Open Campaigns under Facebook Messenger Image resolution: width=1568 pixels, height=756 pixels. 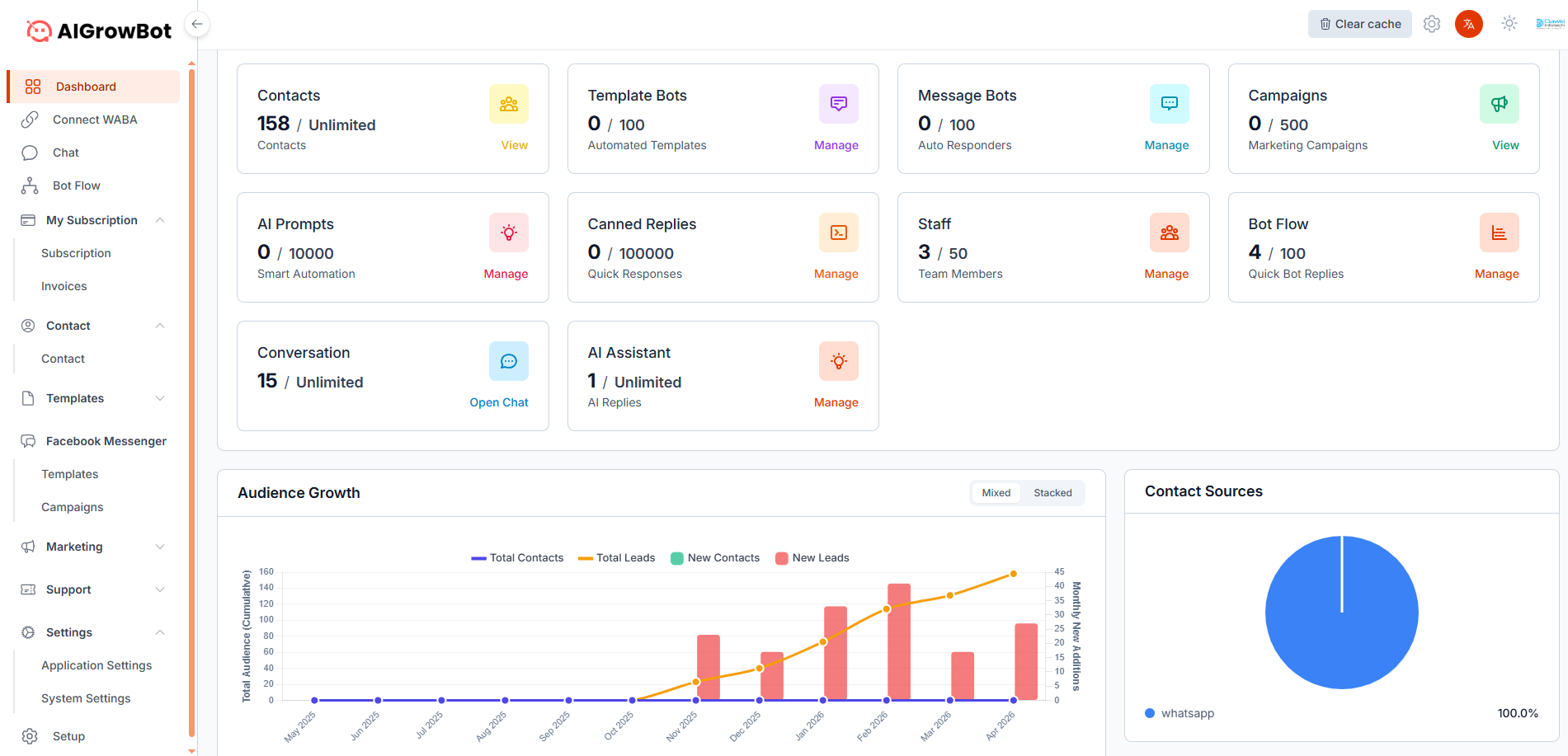pos(72,507)
